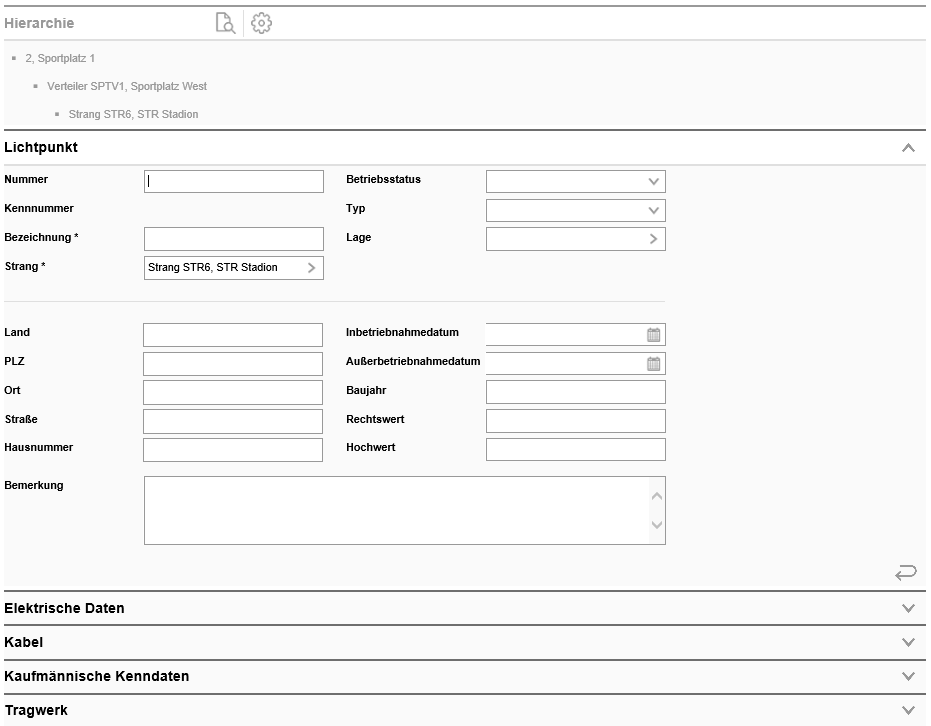Select 'Verteiler SPTV1, Sportplatz West' hierarchy node
This screenshot has width=931, height=726.
[x=126, y=87]
